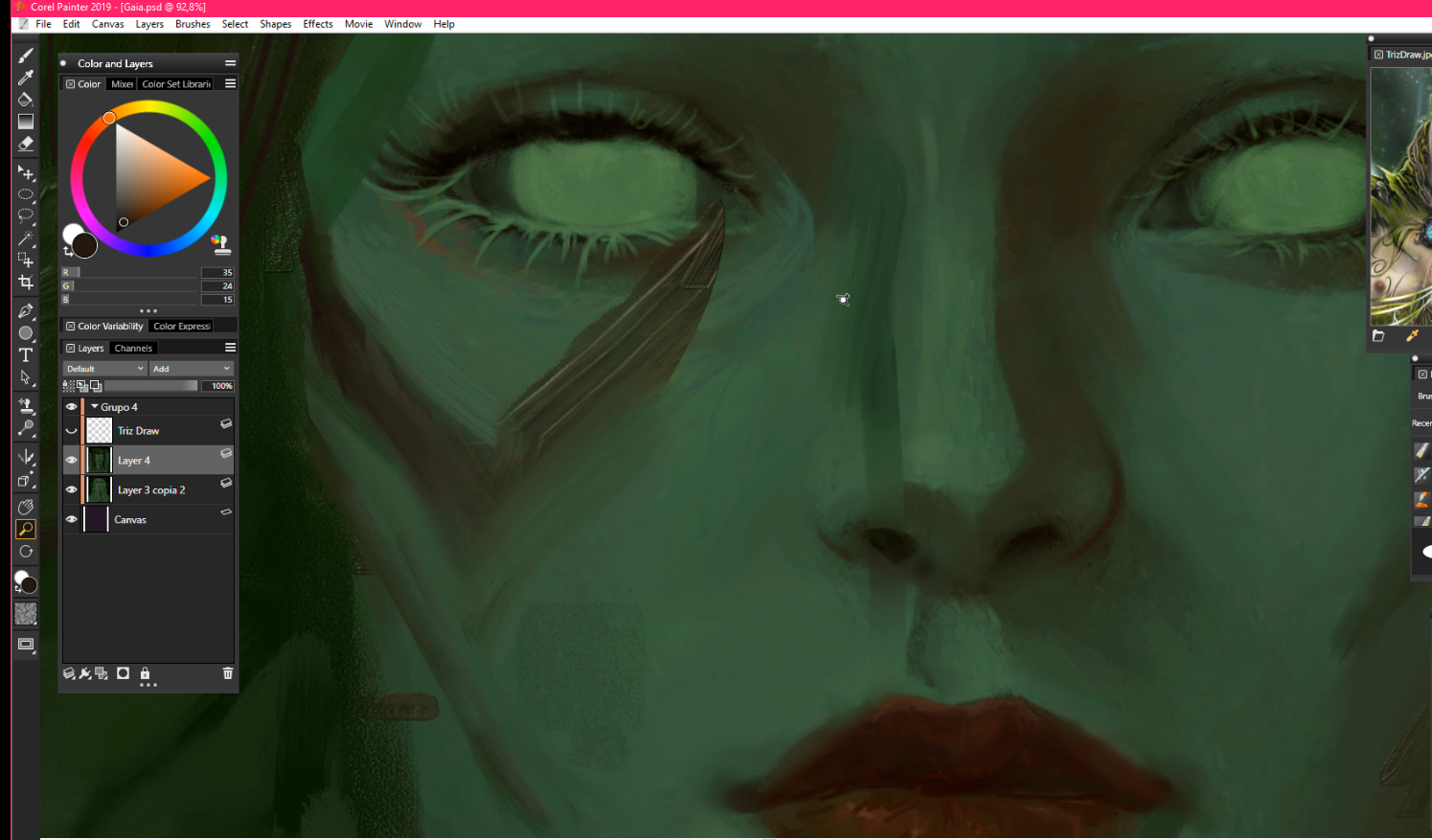
Task: Open the Effects menu
Action: [x=318, y=24]
